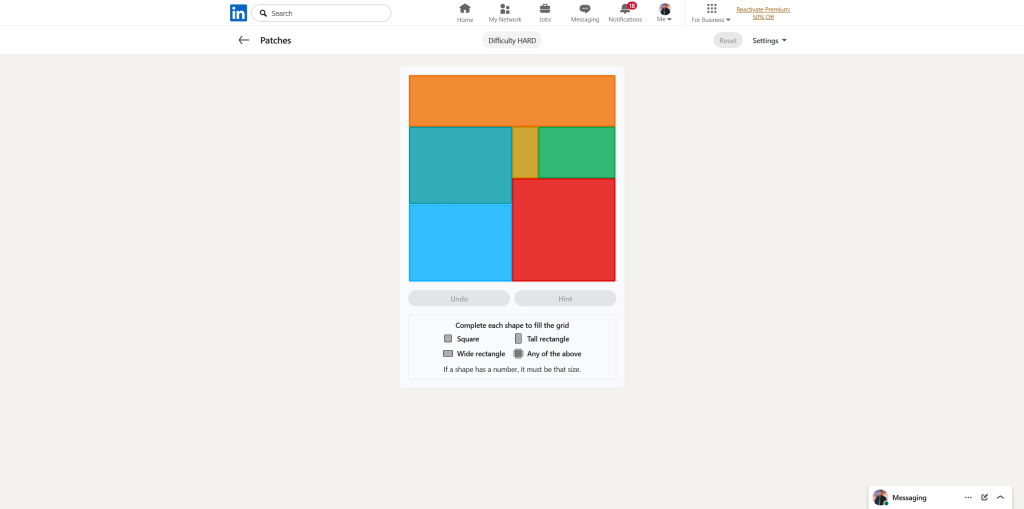The image size is (1024, 509).
Task: Open Messaging from top navigation
Action: coord(585,13)
